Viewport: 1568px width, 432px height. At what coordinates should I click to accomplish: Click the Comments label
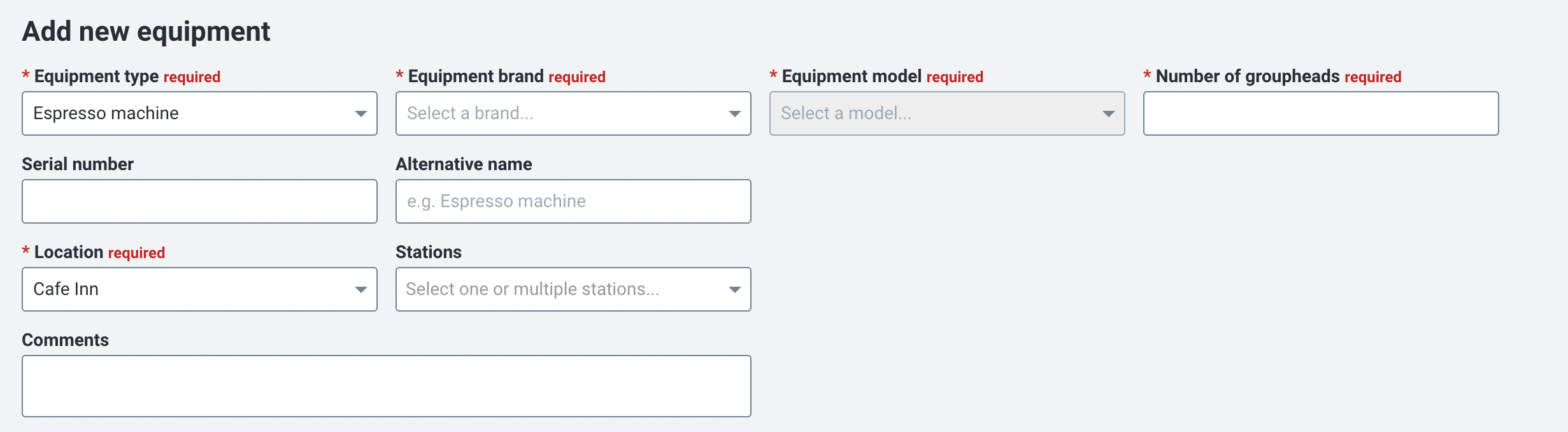pyautogui.click(x=66, y=340)
